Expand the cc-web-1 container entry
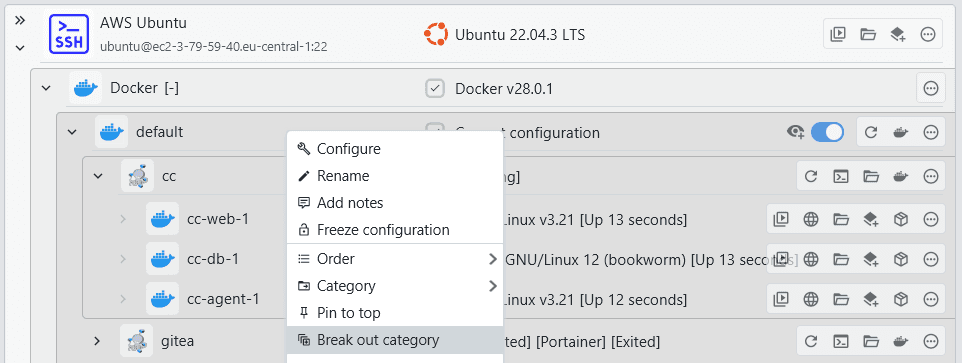 (x=123, y=219)
